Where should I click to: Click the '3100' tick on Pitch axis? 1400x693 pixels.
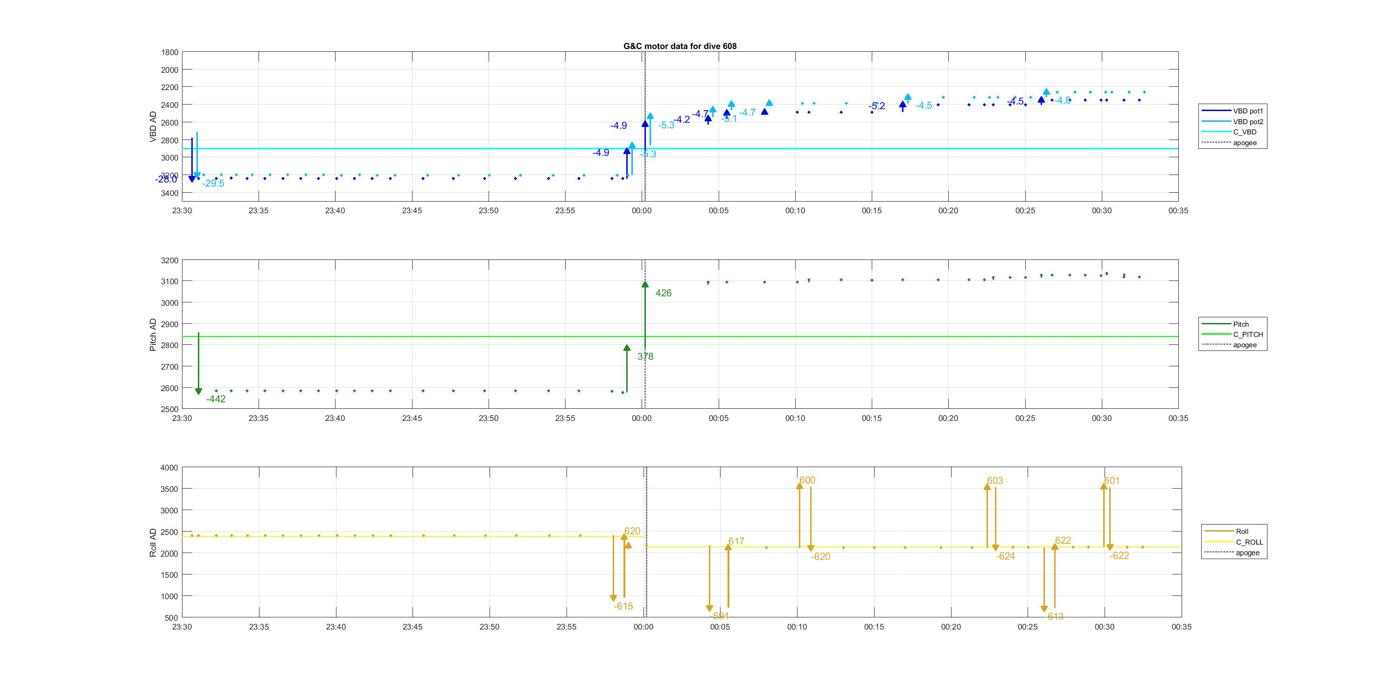pos(170,282)
